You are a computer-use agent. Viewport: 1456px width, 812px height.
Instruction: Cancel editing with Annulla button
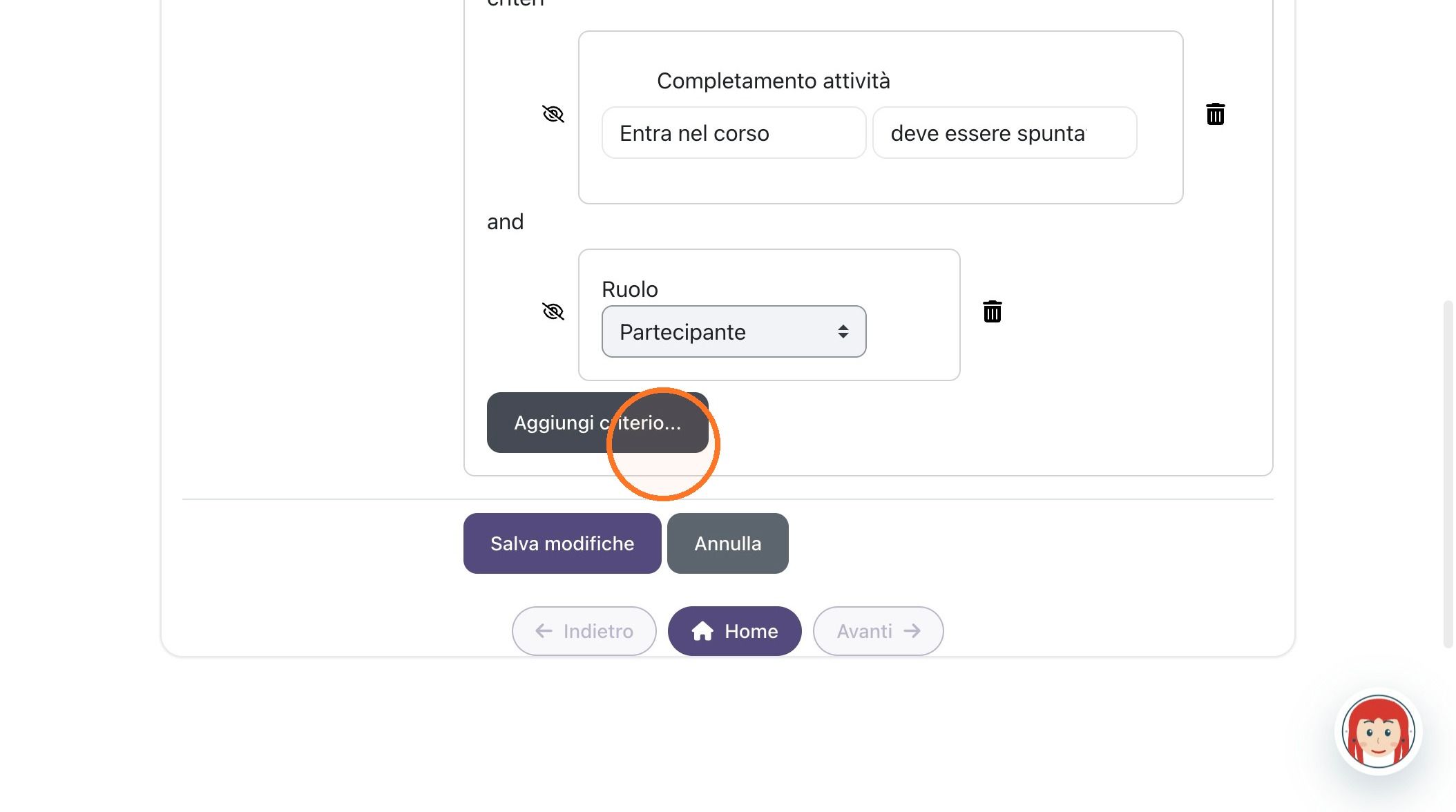728,543
